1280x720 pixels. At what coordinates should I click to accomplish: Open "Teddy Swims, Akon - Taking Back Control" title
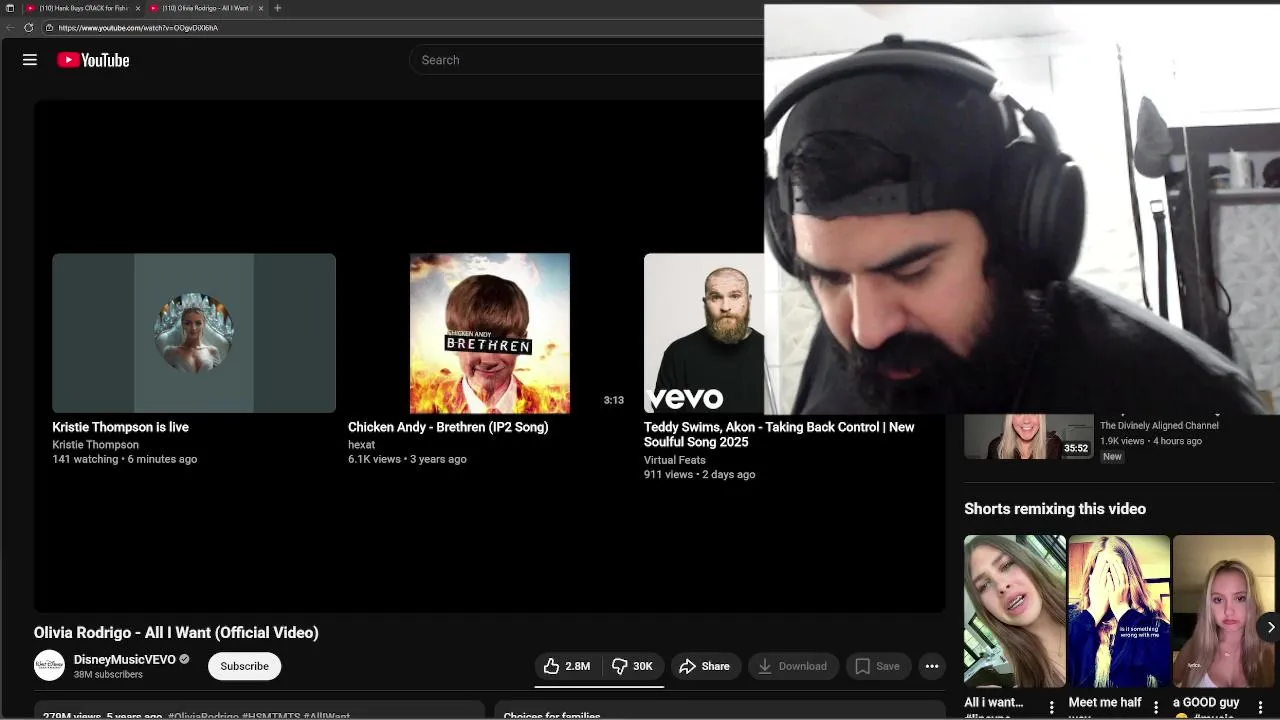(779, 434)
